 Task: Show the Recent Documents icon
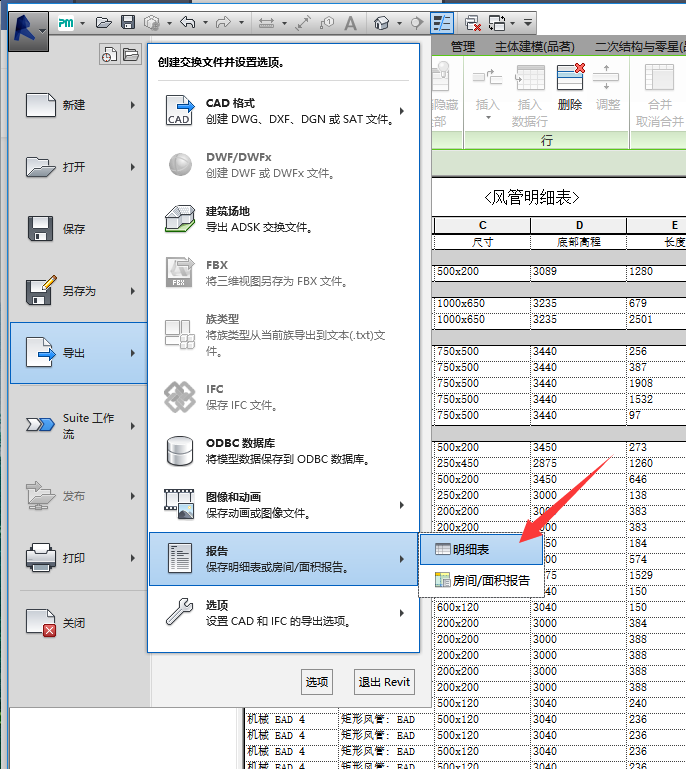pos(109,54)
